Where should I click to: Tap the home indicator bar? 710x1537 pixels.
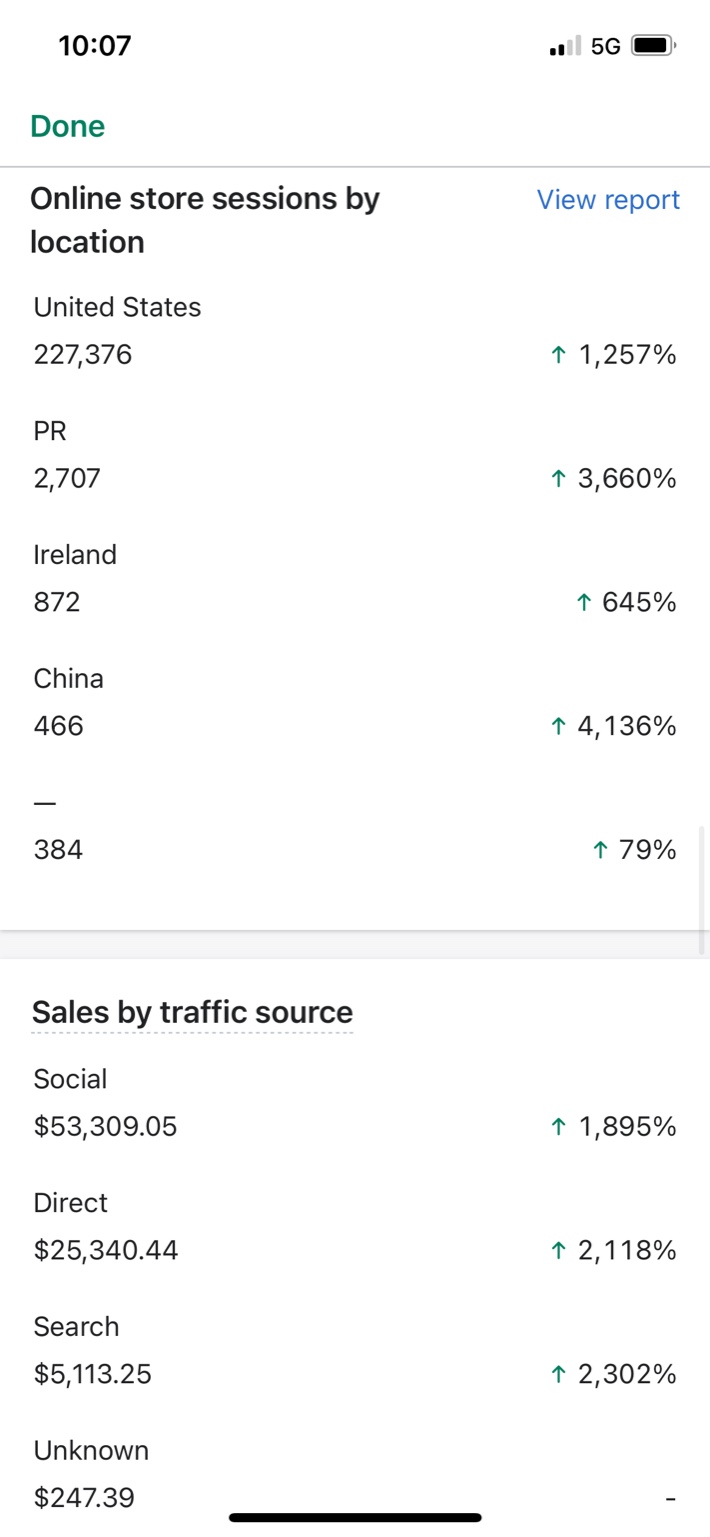pyautogui.click(x=355, y=1518)
